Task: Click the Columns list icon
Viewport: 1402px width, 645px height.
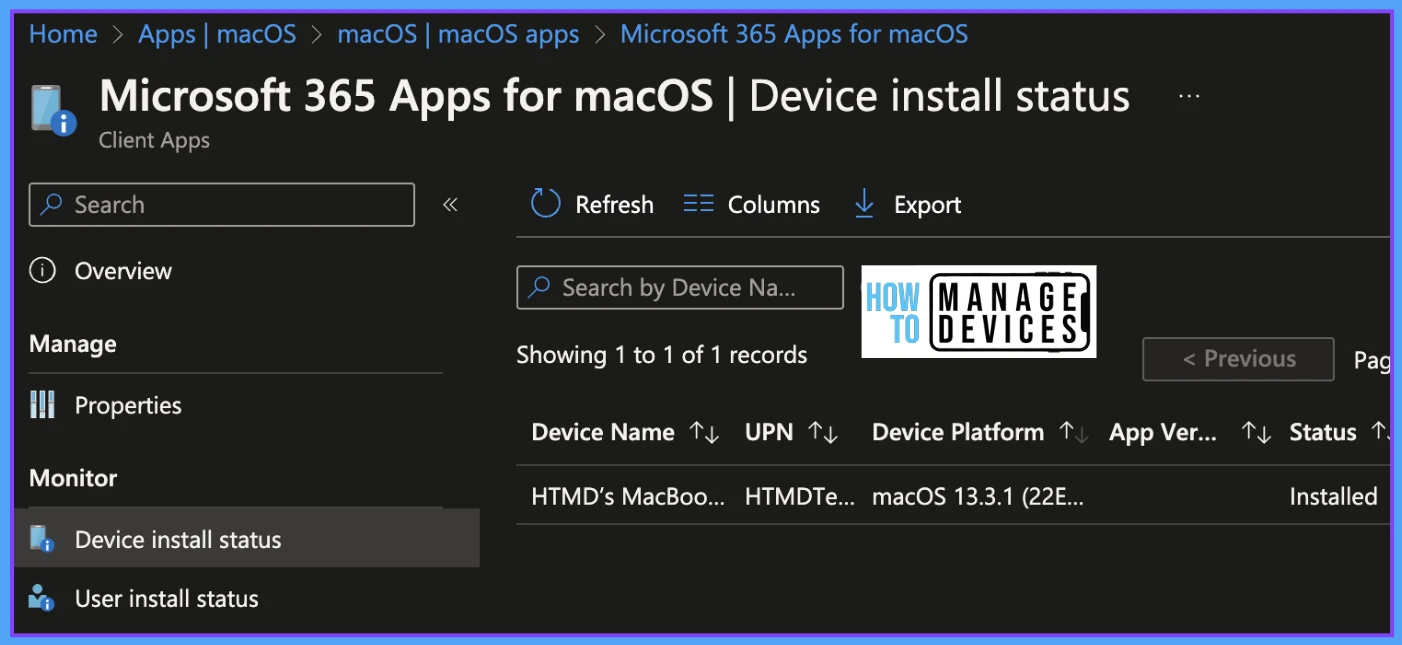Action: (698, 204)
